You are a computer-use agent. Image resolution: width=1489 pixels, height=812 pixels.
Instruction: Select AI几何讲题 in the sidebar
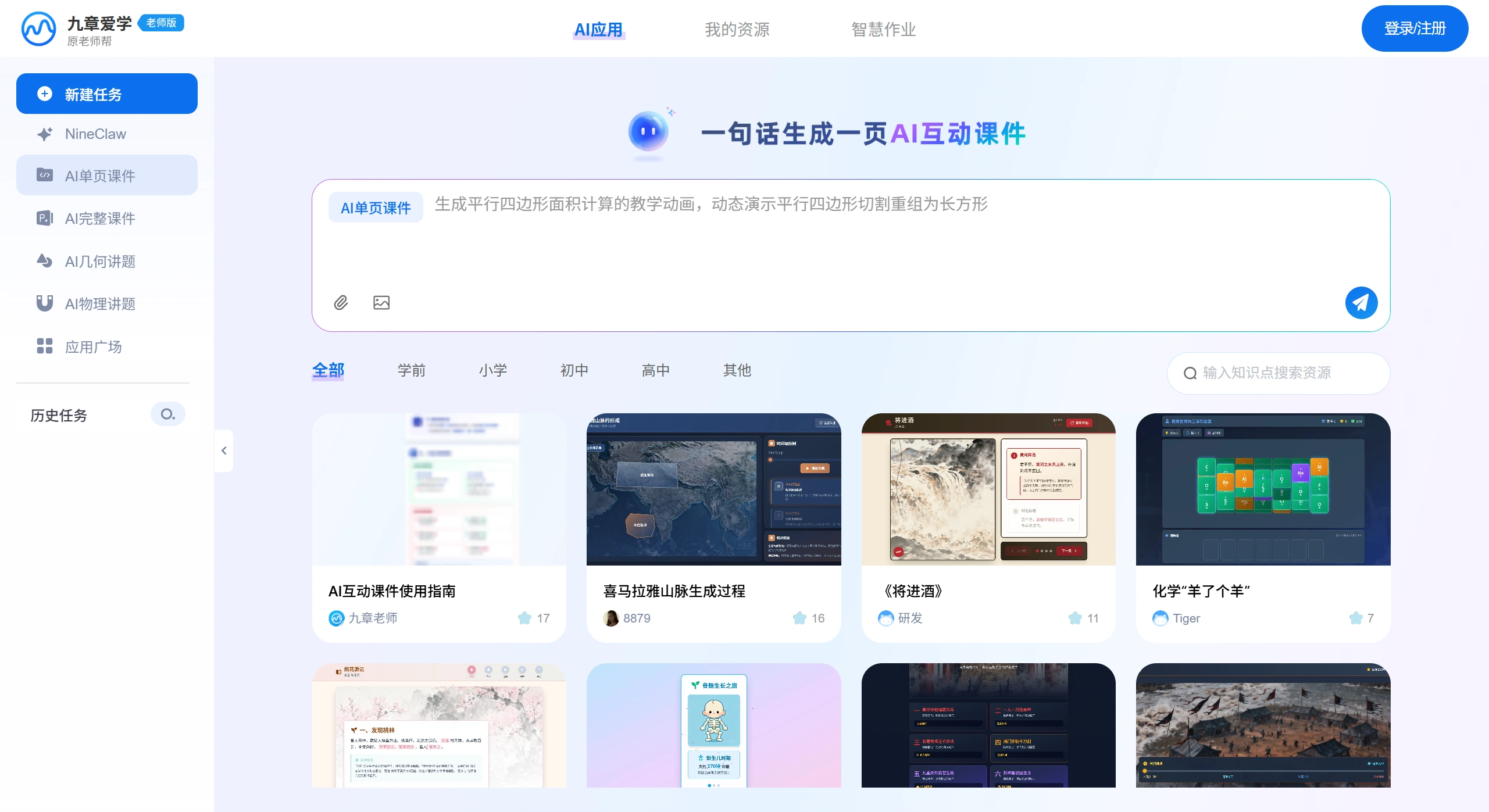tap(99, 262)
